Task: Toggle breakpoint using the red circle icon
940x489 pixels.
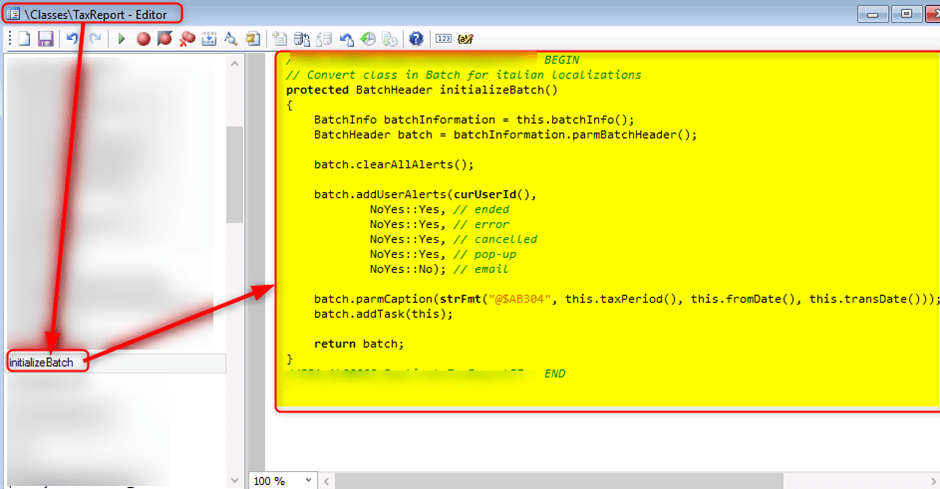Action: pos(143,39)
